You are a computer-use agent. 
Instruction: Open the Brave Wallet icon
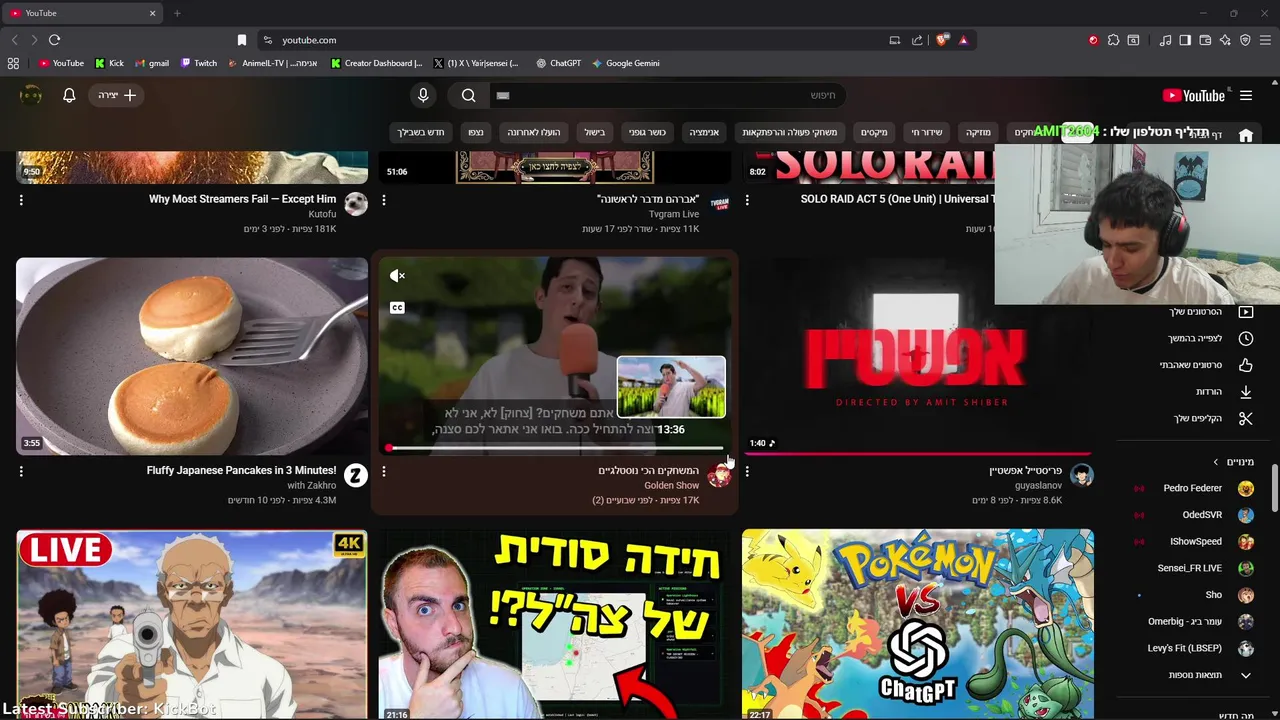click(x=1205, y=40)
